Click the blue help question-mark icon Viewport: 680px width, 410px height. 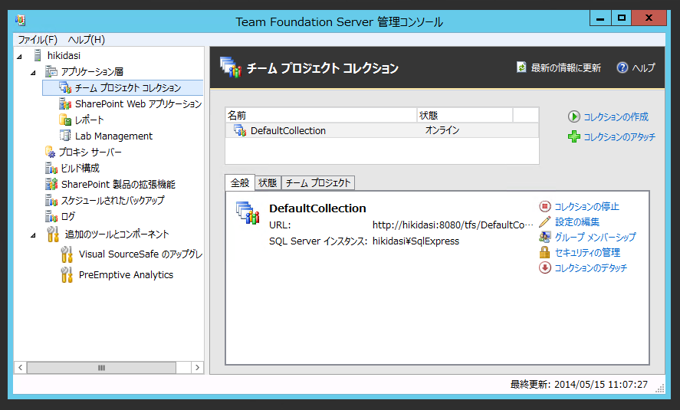pos(622,68)
